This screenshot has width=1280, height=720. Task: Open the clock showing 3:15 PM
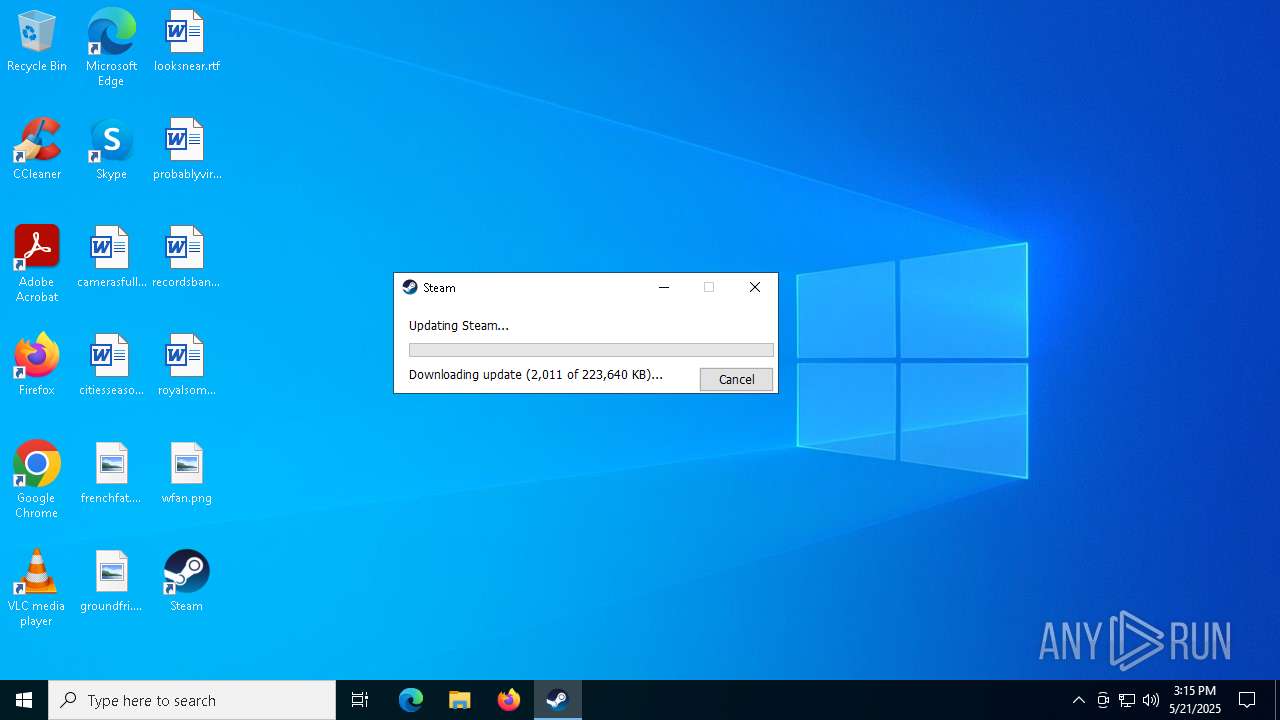1195,700
